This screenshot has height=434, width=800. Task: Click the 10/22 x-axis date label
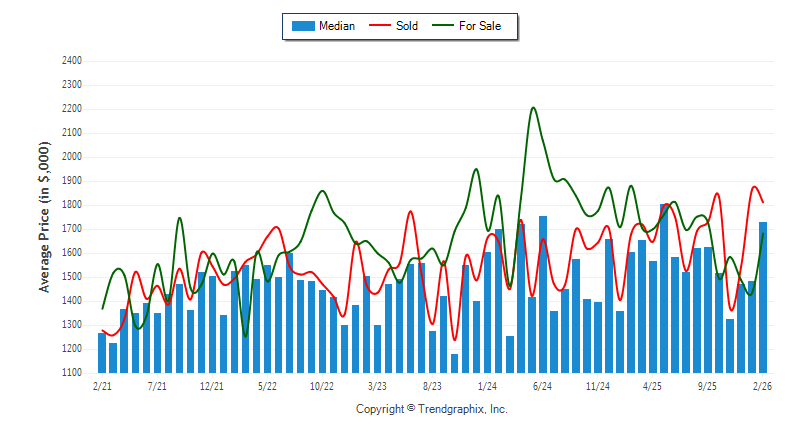[322, 385]
